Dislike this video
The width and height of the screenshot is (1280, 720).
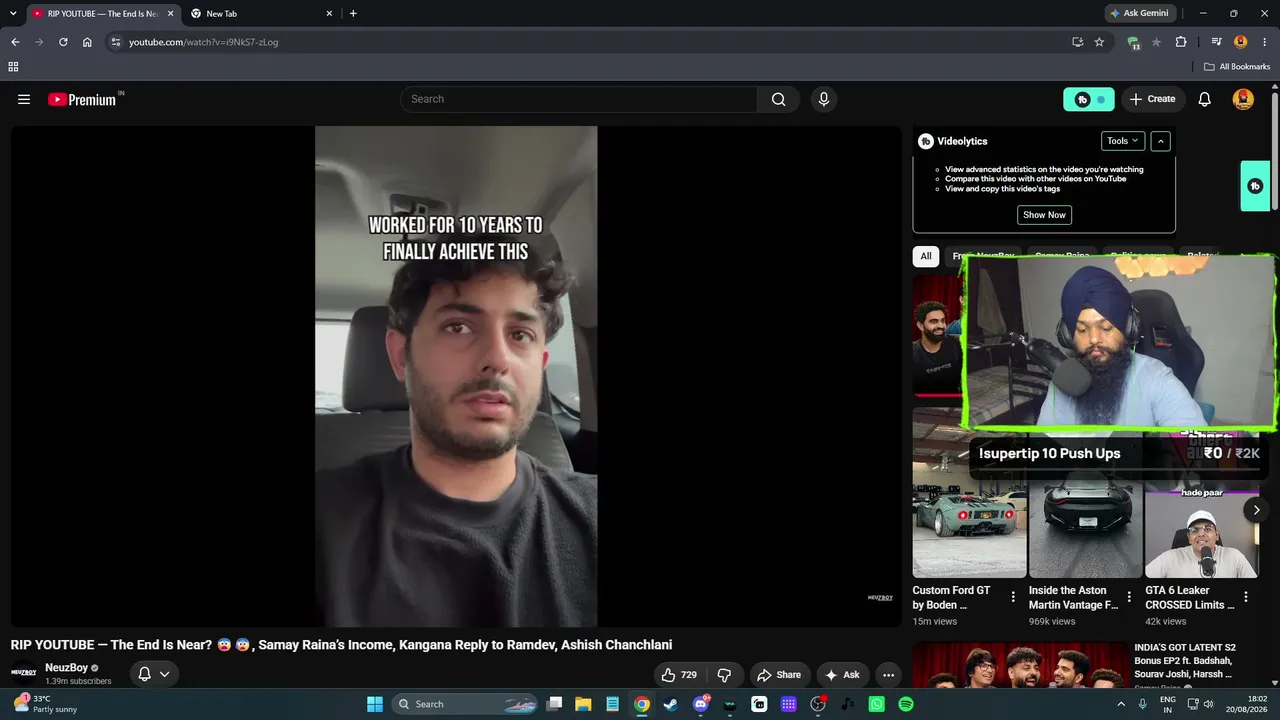click(x=725, y=675)
